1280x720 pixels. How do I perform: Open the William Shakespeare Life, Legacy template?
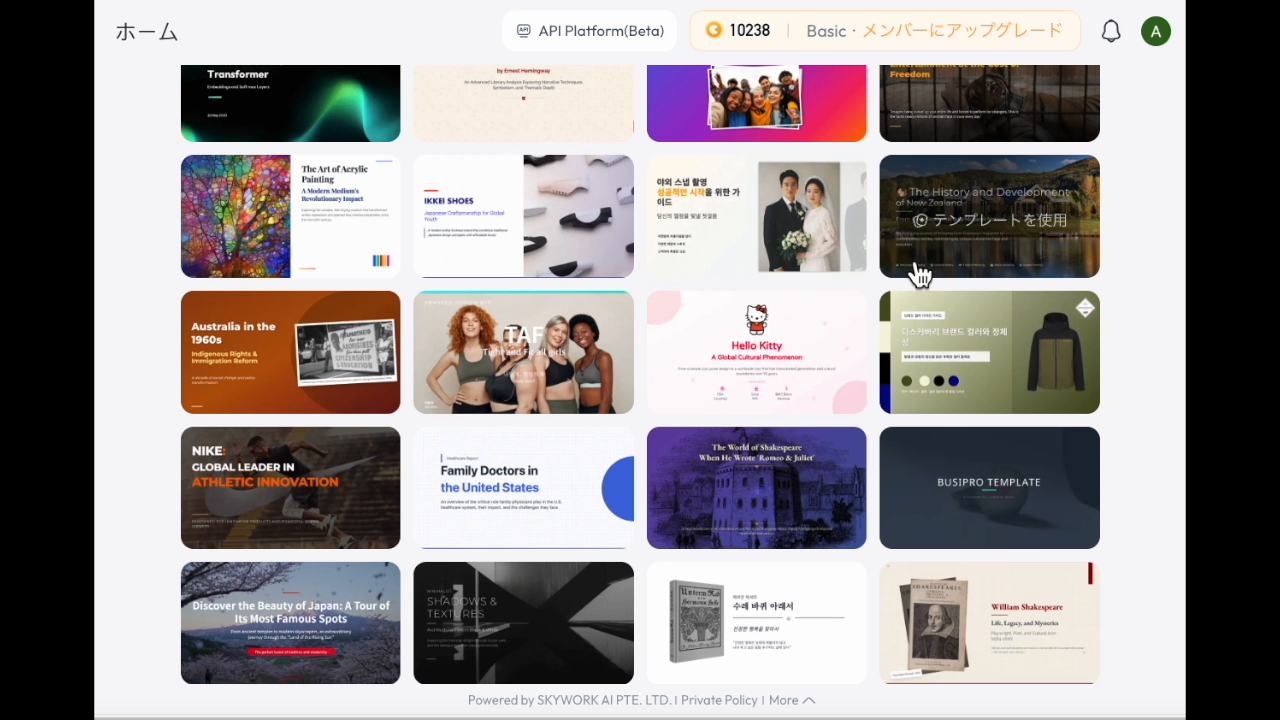tap(990, 623)
